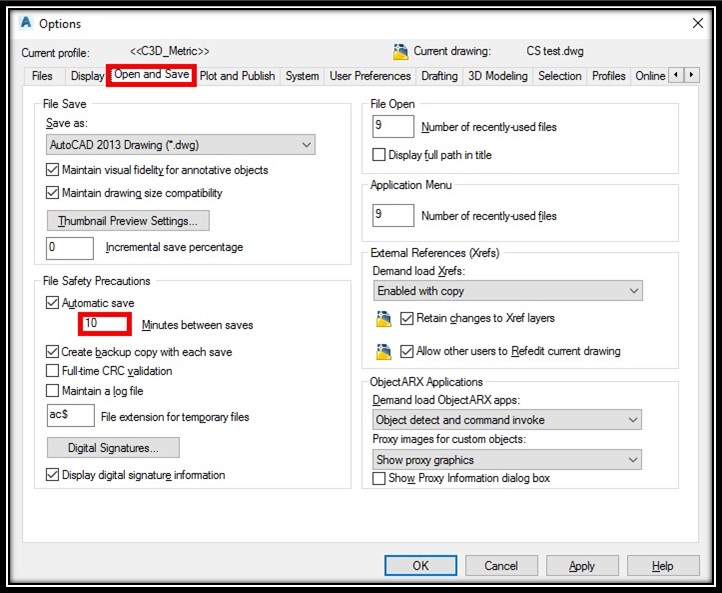
Task: Open Demand load ObjectARX apps dropdown
Action: pyautogui.click(x=507, y=420)
